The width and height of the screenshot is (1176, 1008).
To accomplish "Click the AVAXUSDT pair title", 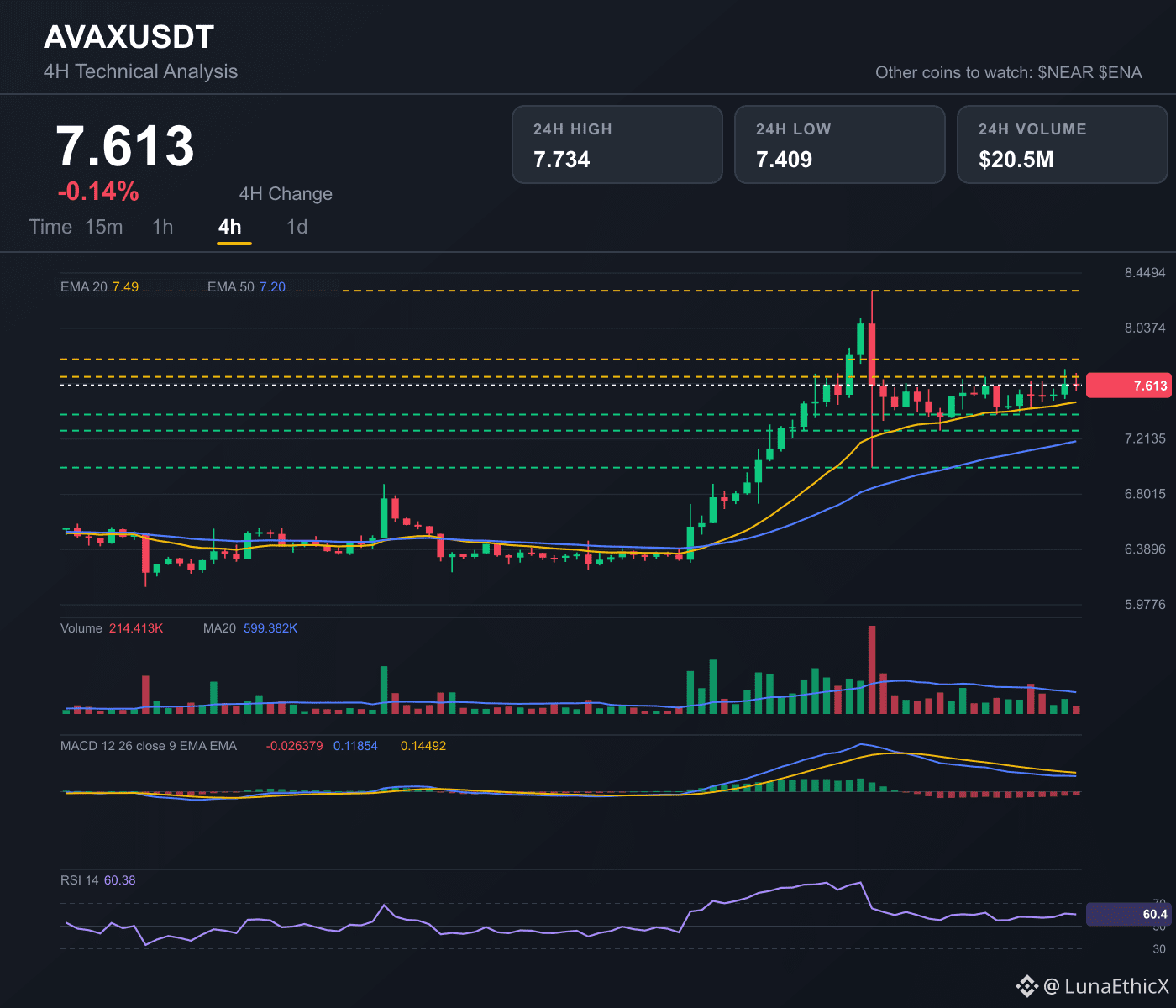I will tap(129, 37).
